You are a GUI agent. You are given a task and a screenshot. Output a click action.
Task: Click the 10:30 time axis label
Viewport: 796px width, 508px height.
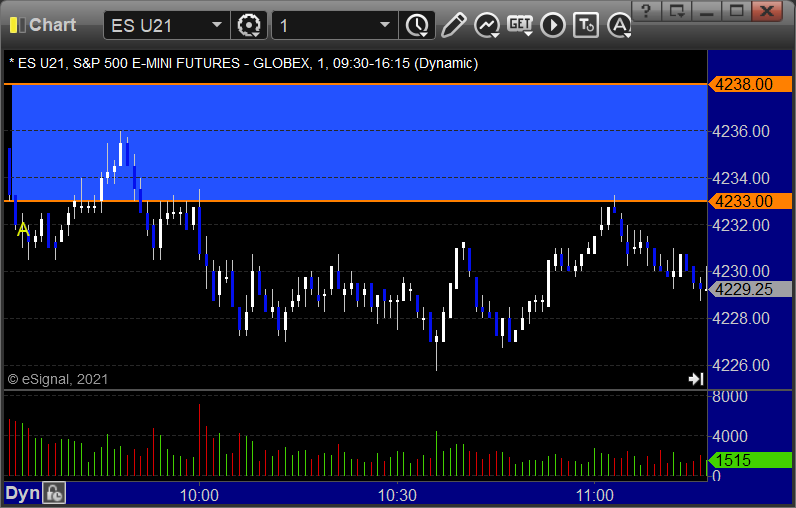click(397, 495)
